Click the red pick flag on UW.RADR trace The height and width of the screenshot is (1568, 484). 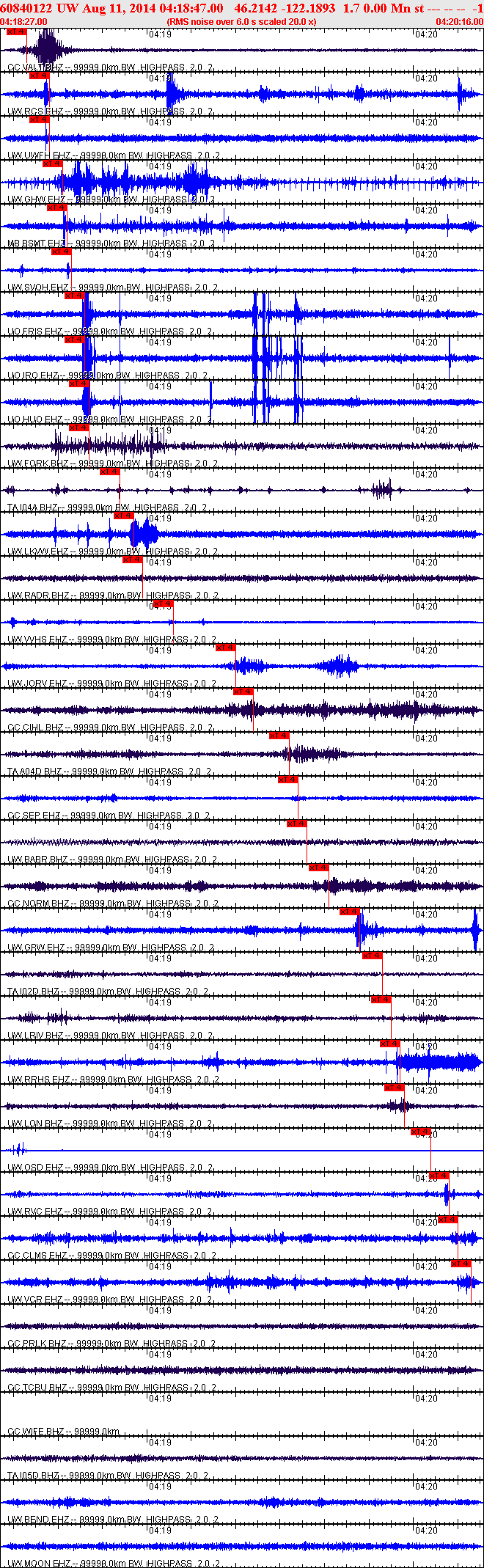tap(133, 560)
